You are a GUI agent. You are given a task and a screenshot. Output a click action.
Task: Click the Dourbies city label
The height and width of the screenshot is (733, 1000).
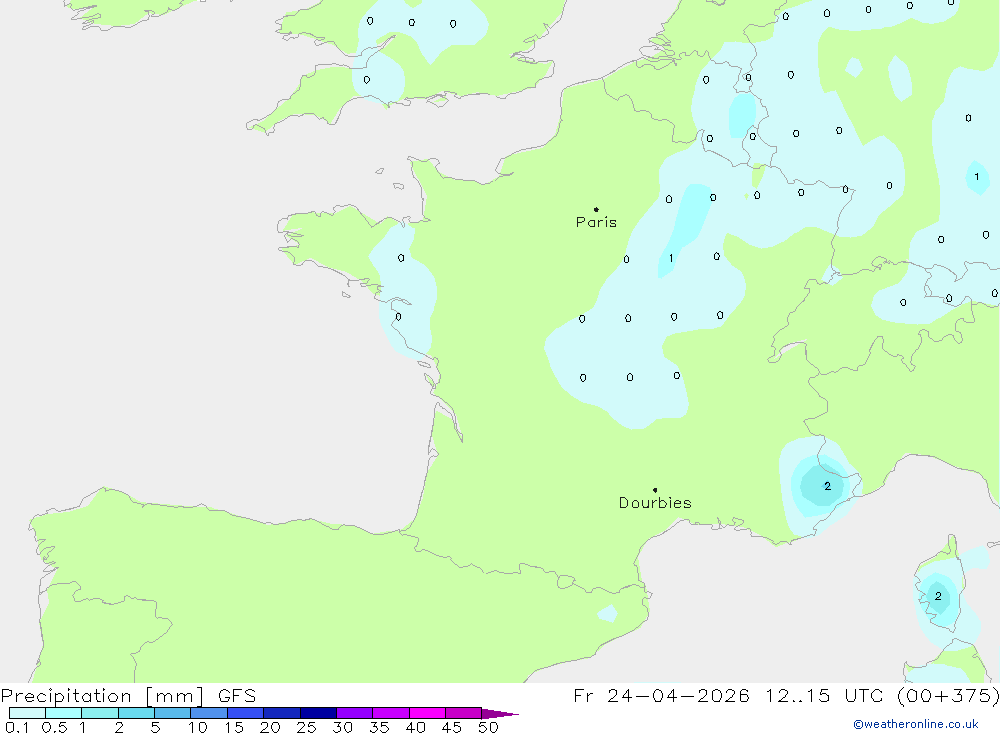coord(655,503)
